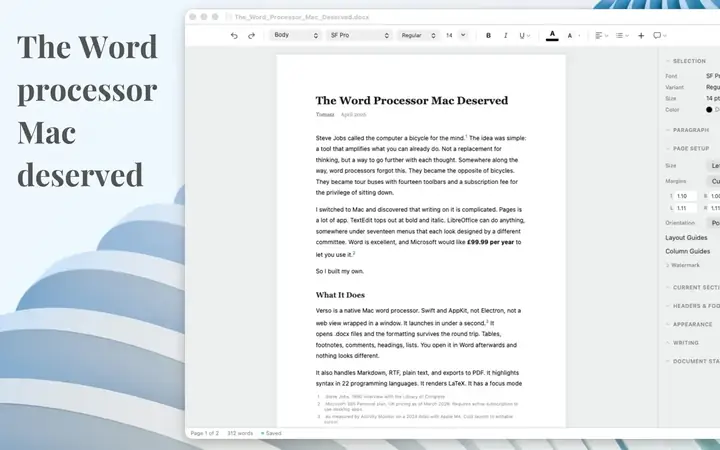
Task: Collapse the SELECTION section in the inspector
Action: pyautogui.click(x=686, y=61)
